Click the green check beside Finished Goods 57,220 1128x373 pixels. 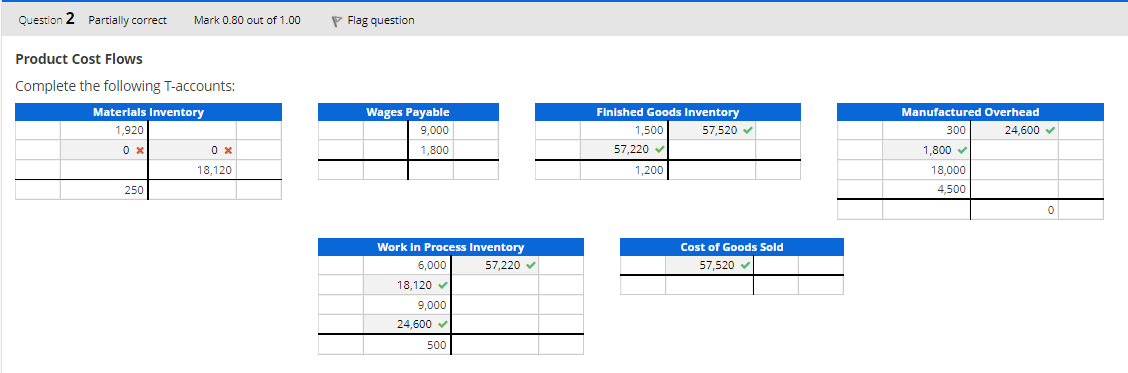(659, 150)
